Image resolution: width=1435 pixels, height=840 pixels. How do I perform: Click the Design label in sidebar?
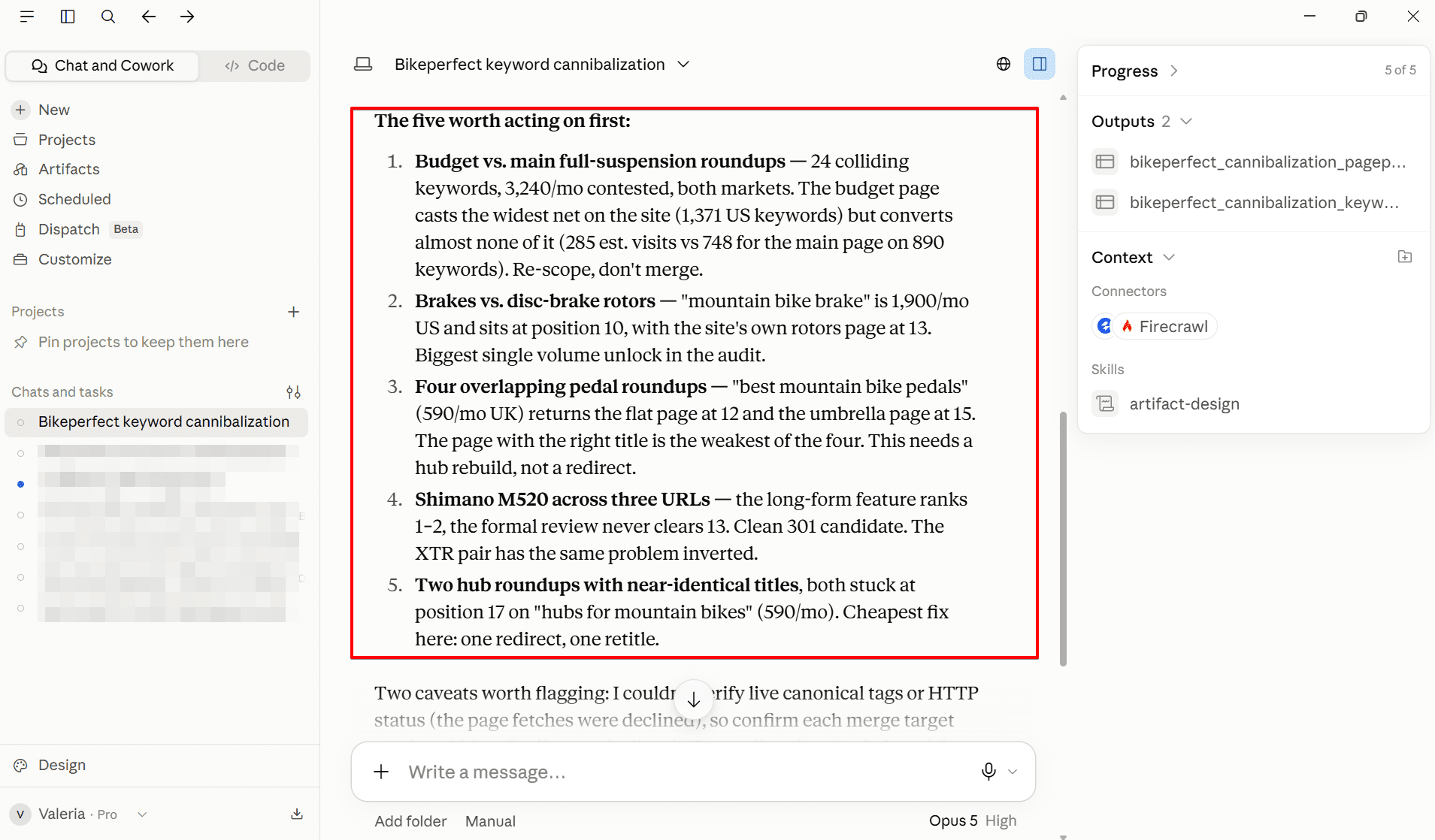[x=62, y=765]
